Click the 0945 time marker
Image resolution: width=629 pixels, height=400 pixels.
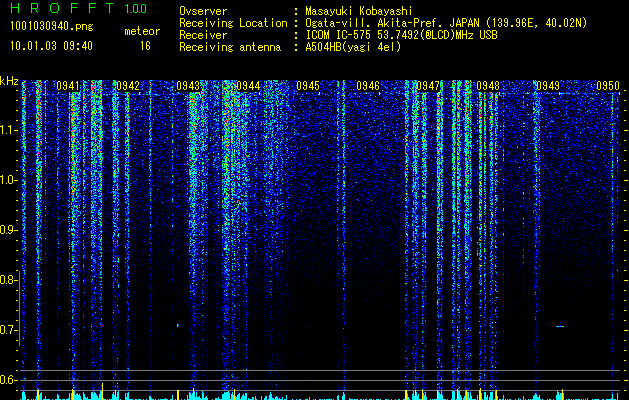click(x=308, y=86)
